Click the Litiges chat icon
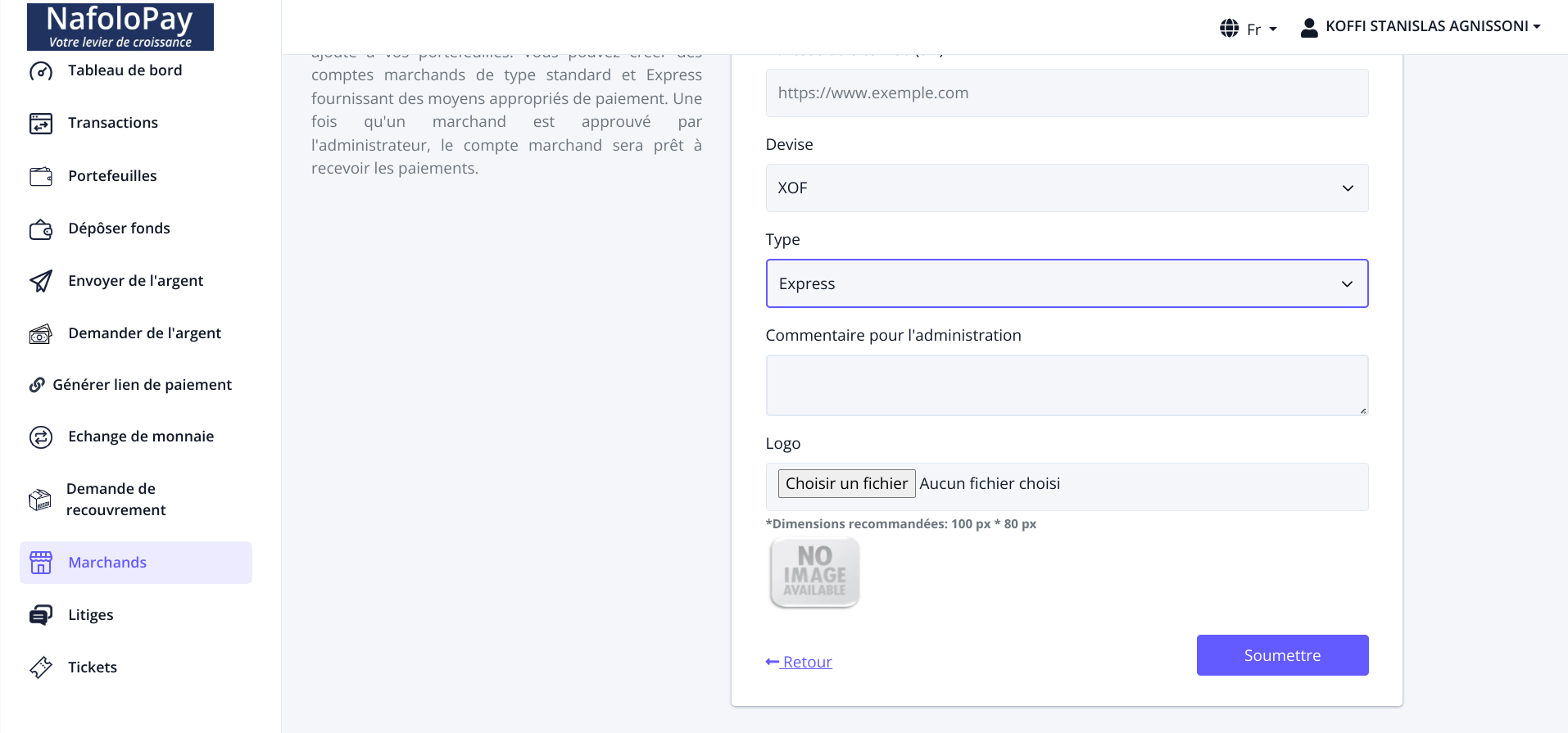Image resolution: width=1568 pixels, height=733 pixels. 41,615
